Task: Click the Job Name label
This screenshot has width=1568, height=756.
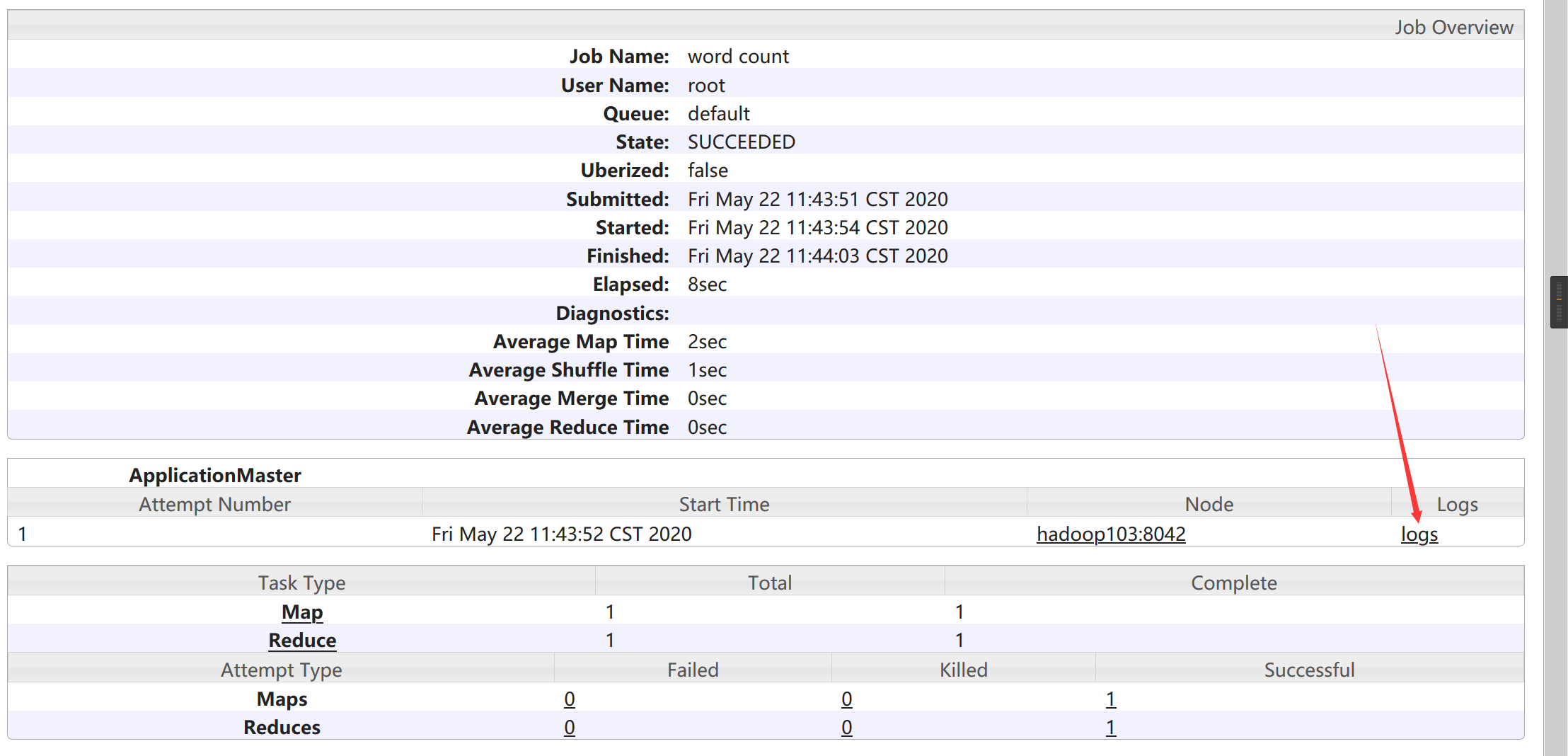Action: click(619, 56)
